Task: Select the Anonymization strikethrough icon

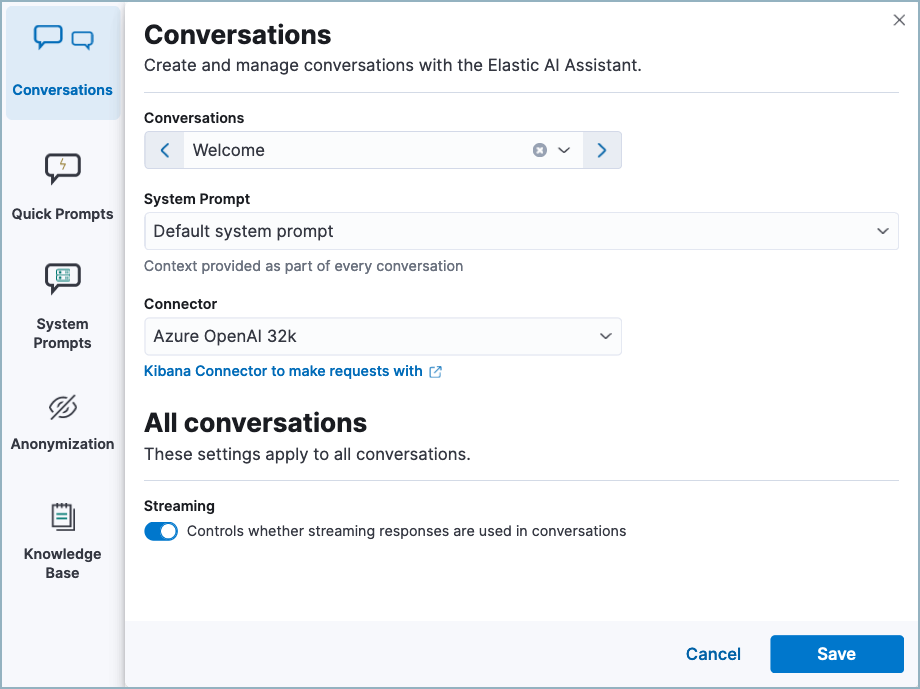Action: click(62, 409)
